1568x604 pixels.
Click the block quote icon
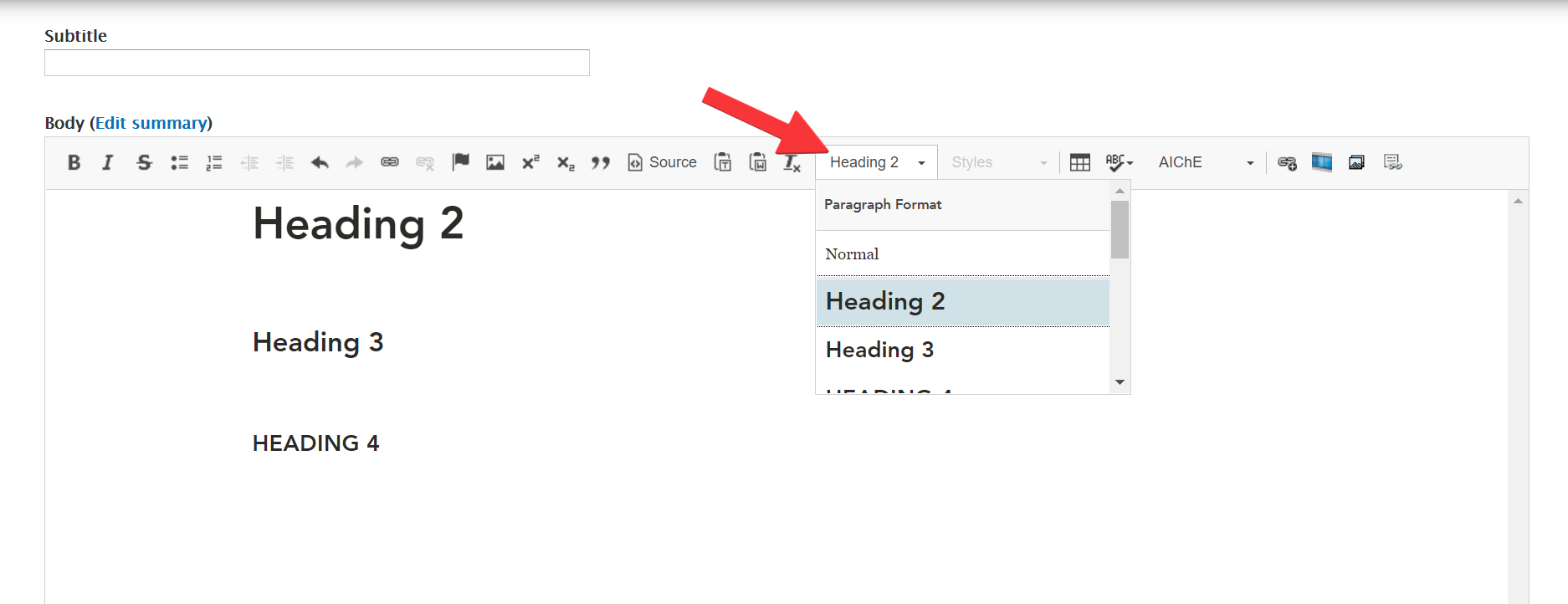click(x=600, y=162)
